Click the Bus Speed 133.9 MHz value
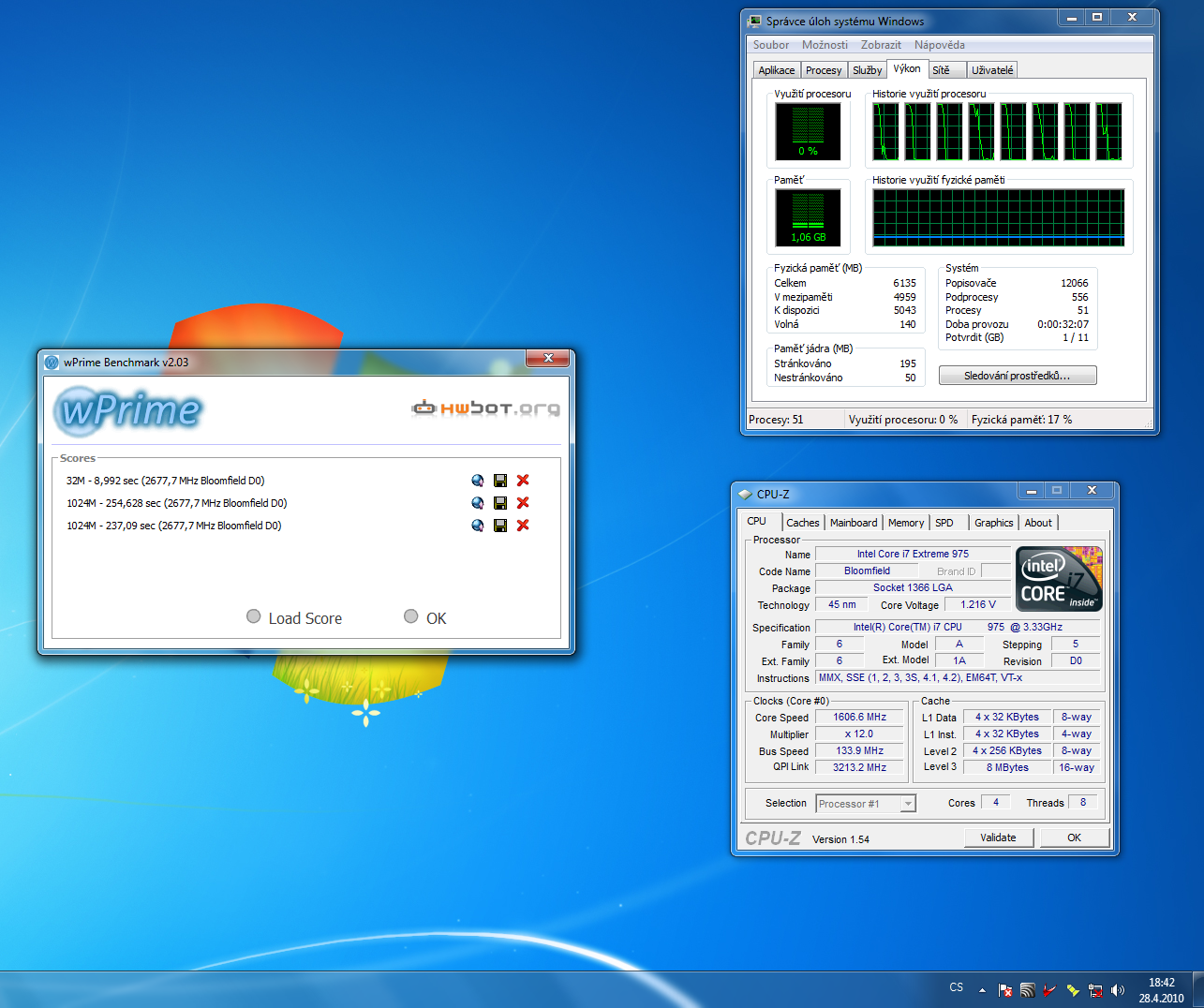 860,751
